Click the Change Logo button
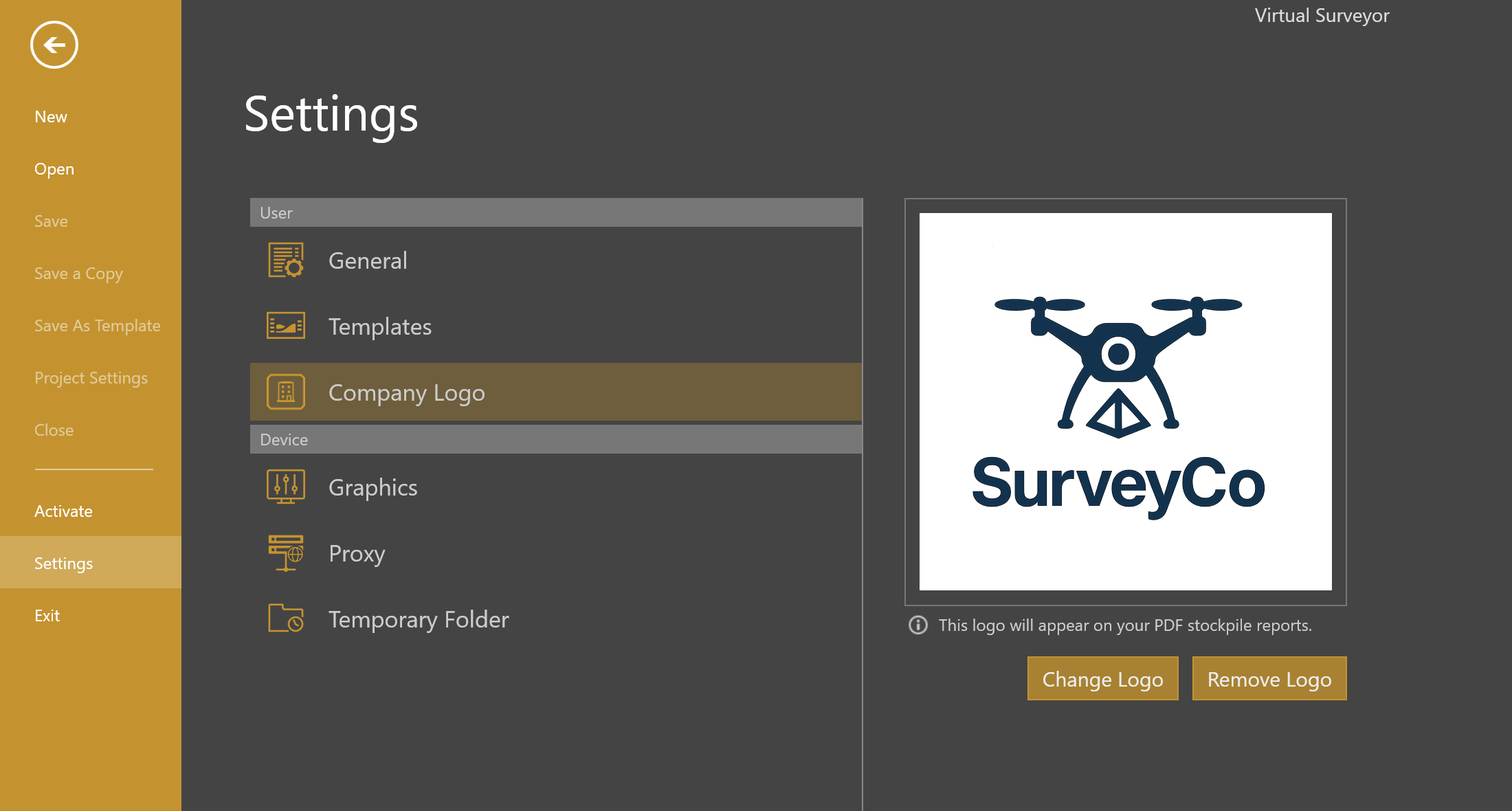Image resolution: width=1512 pixels, height=811 pixels. point(1102,678)
